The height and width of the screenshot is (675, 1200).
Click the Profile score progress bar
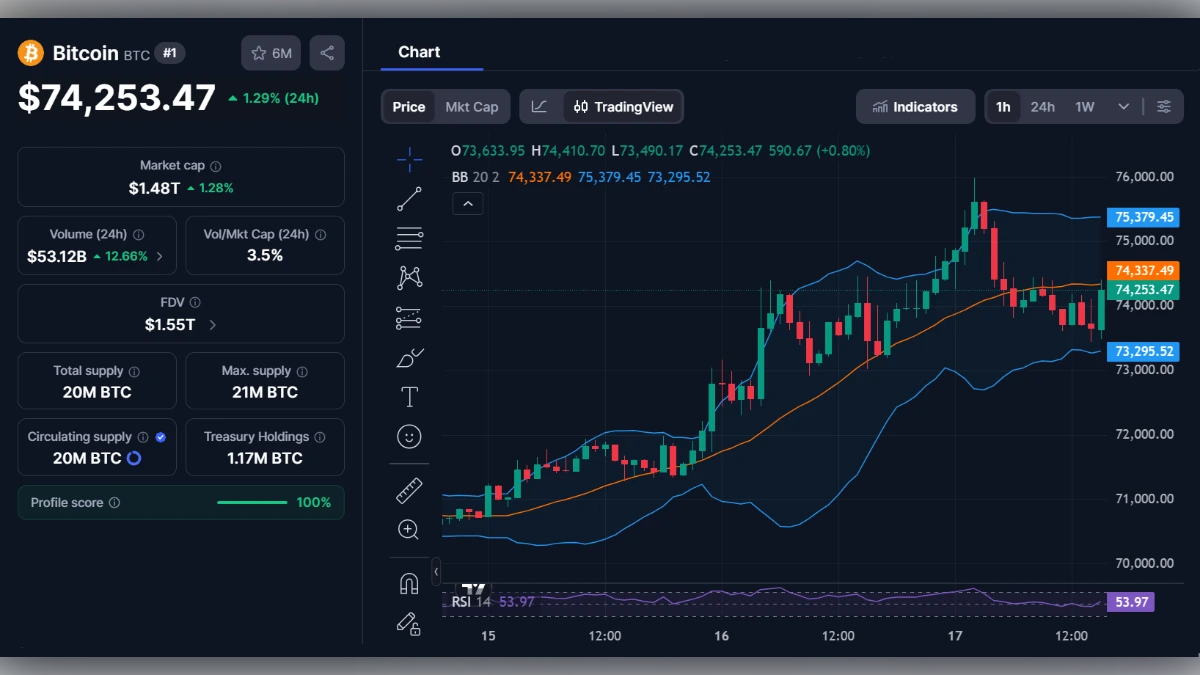(x=252, y=502)
